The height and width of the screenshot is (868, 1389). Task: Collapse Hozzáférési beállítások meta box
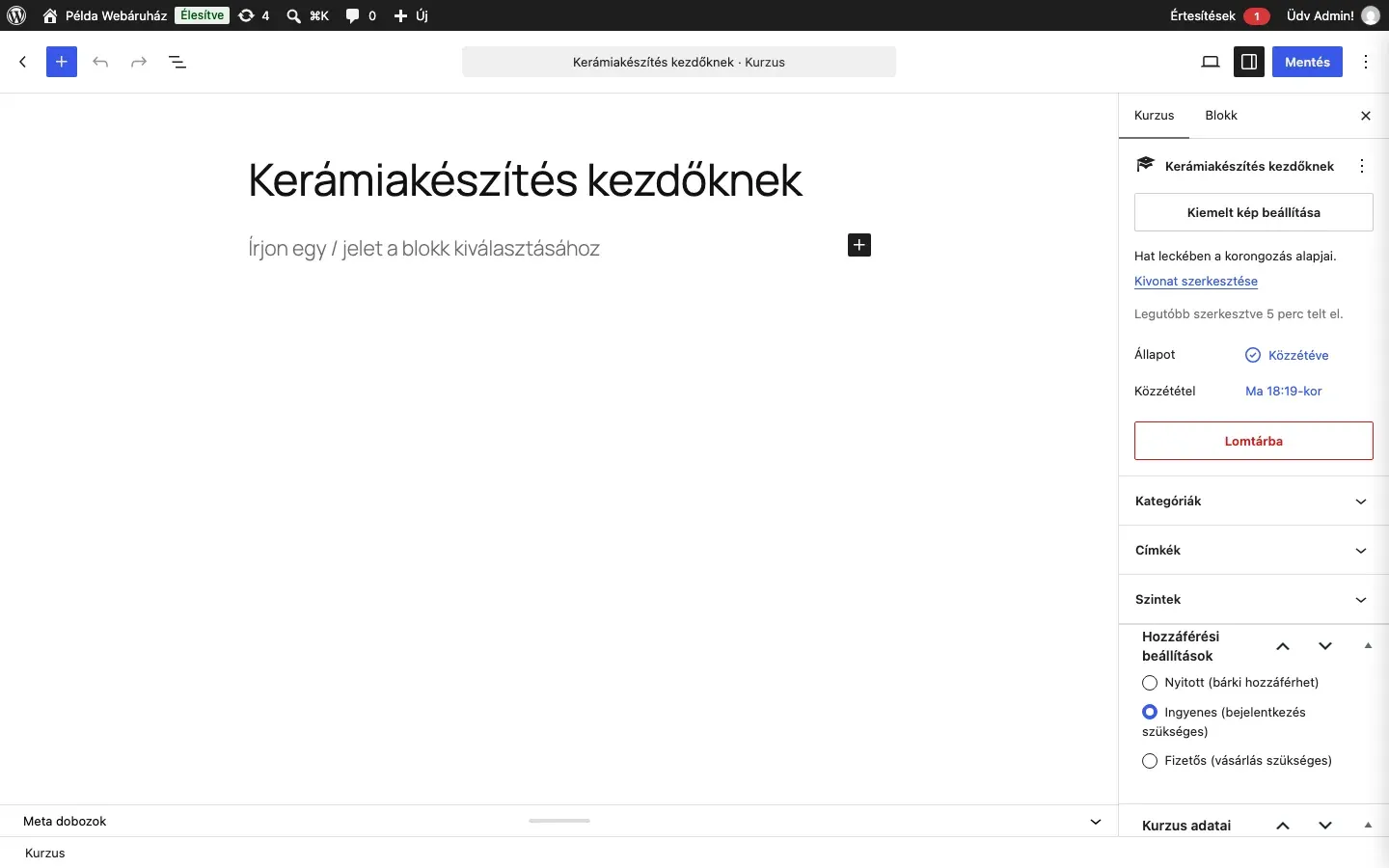point(1369,646)
